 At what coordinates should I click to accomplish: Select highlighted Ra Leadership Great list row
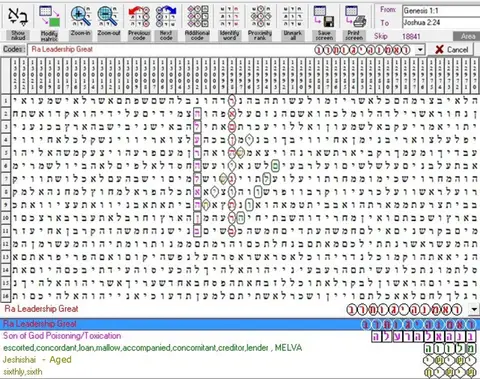240,324
